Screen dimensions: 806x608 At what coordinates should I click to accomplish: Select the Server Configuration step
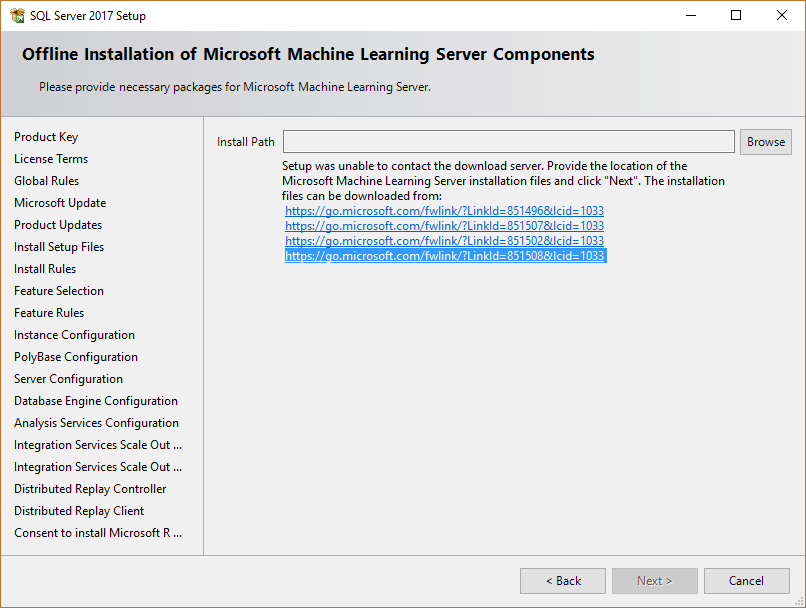click(x=68, y=379)
